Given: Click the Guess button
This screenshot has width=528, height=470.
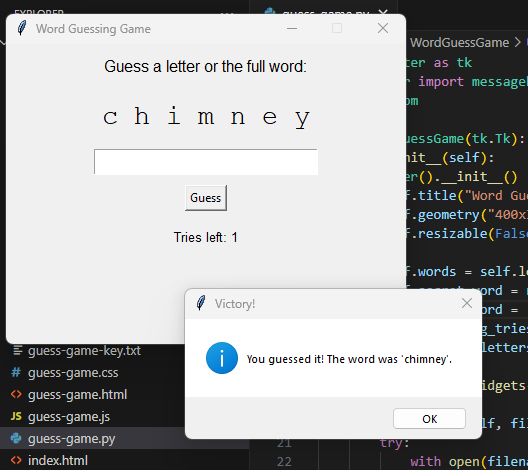Looking at the screenshot, I should [x=206, y=198].
